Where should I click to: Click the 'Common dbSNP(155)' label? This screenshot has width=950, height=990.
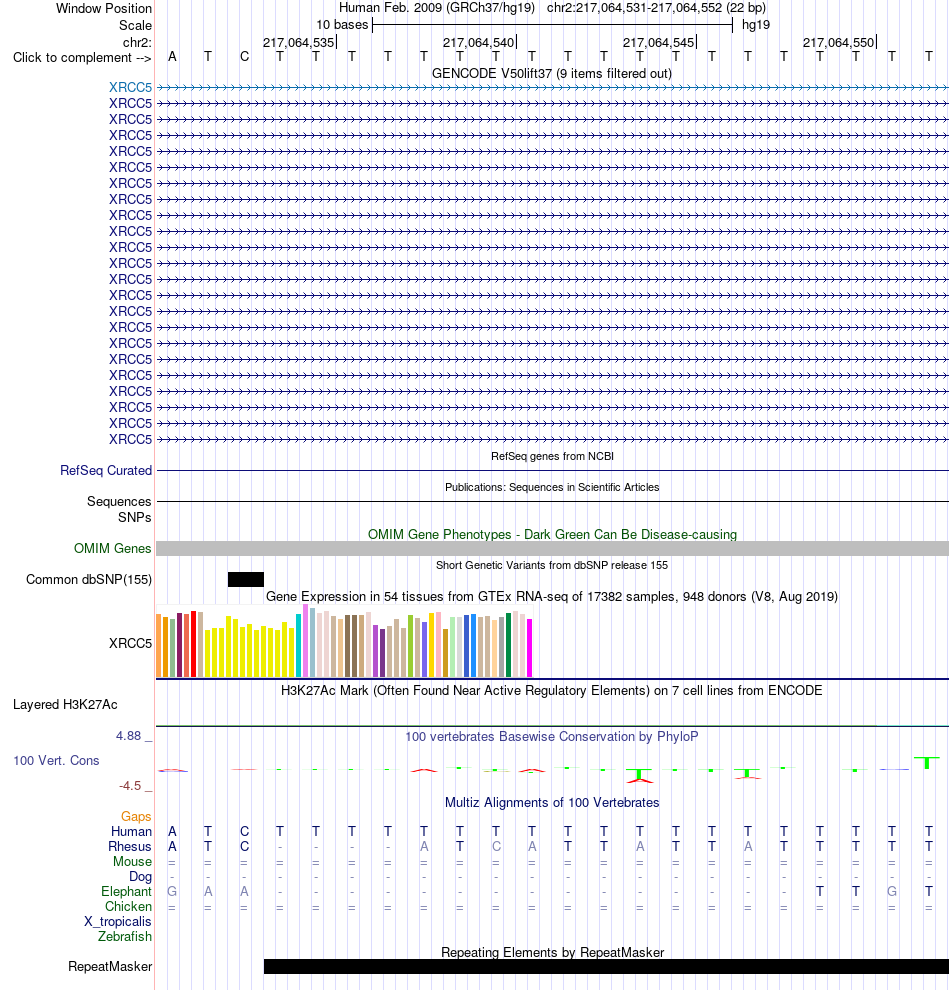pos(89,580)
